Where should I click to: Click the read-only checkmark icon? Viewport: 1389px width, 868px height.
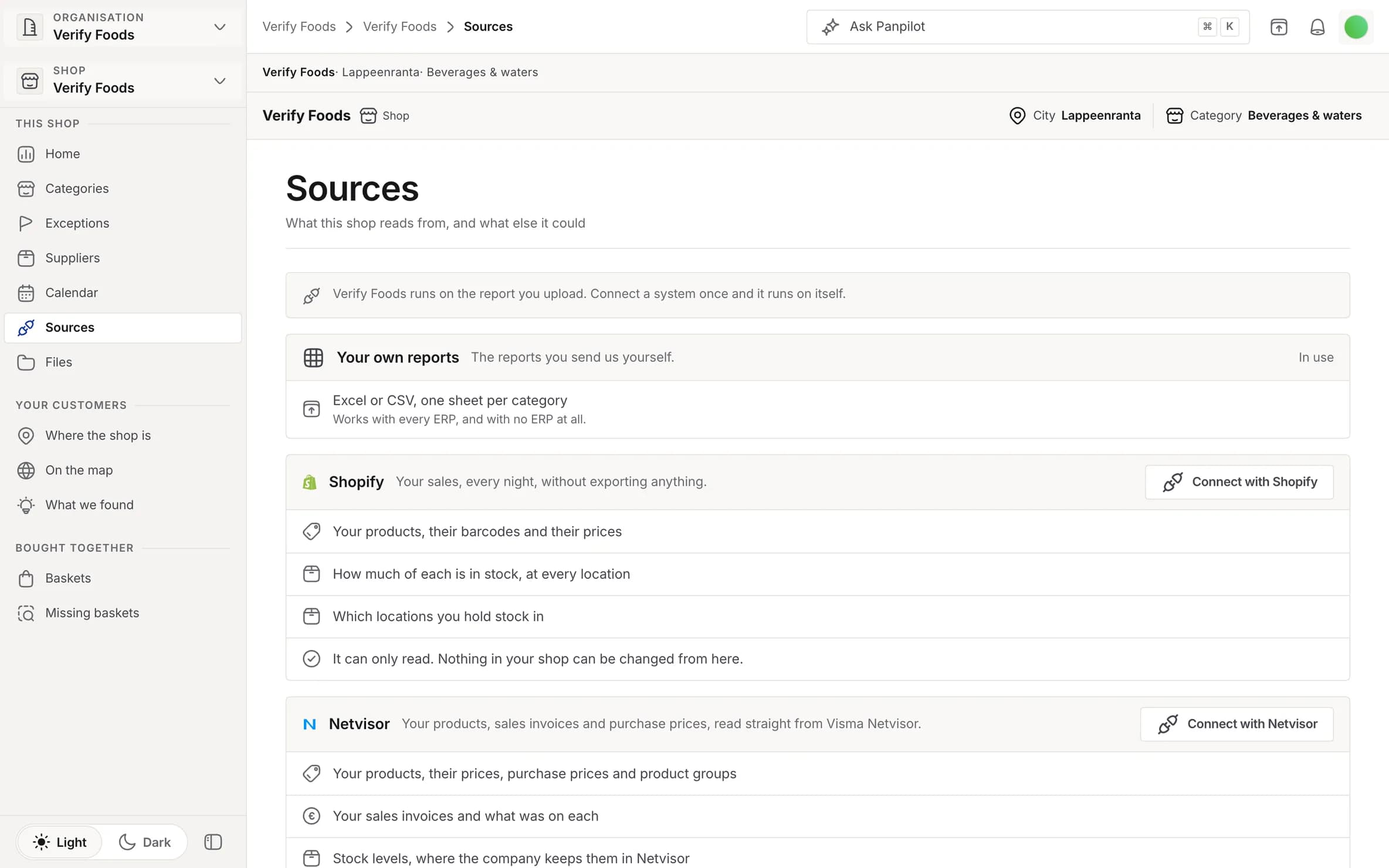tap(311, 659)
